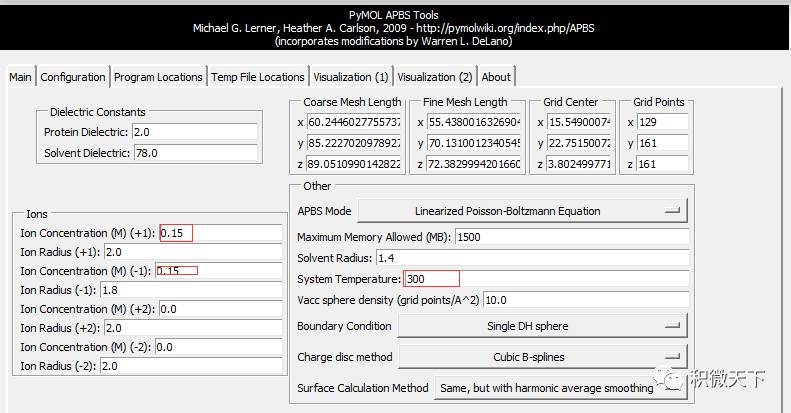The image size is (791, 413).
Task: Click Grid Points z field
Action: pos(662,164)
